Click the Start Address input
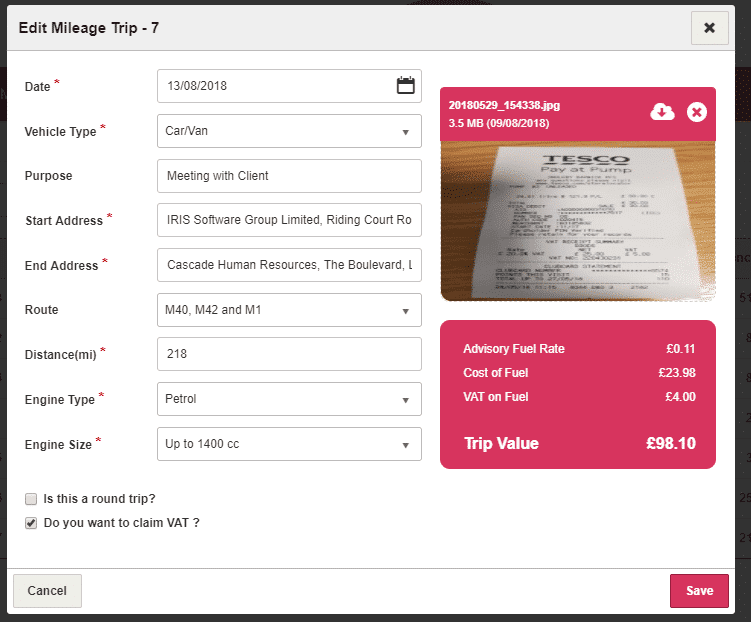Viewport: 751px width, 622px height. (289, 220)
